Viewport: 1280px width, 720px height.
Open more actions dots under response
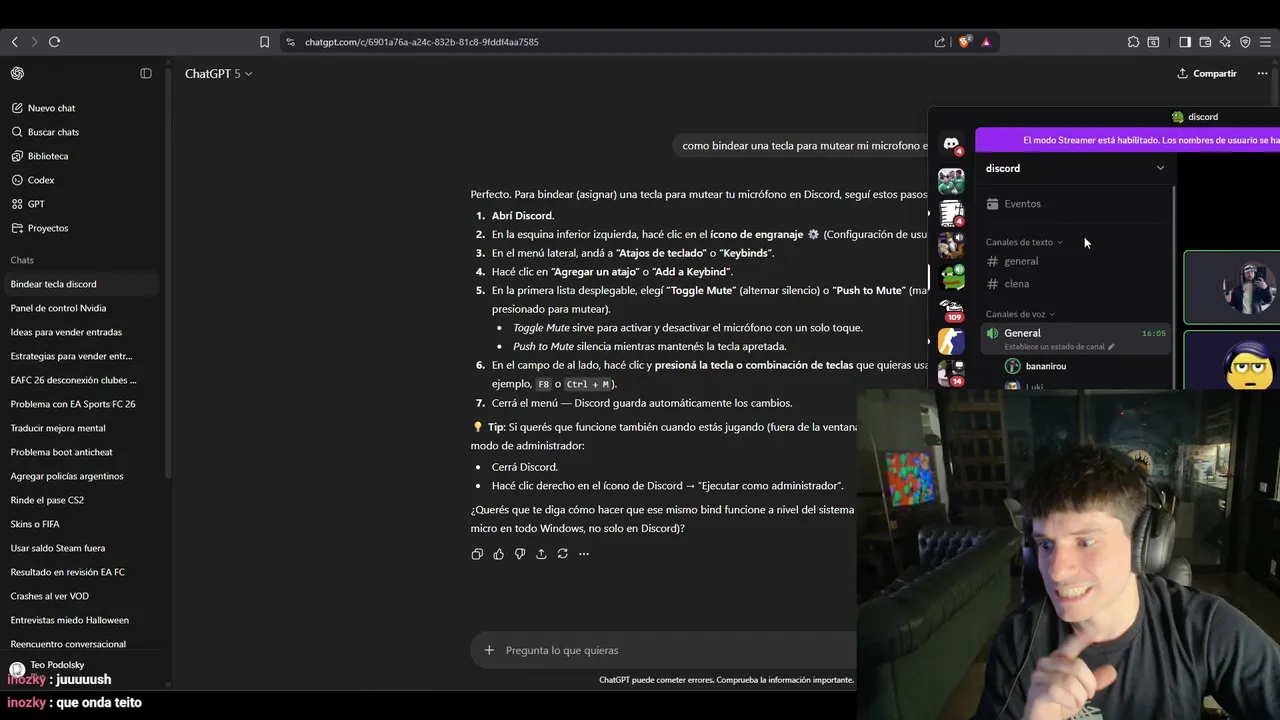pos(584,554)
